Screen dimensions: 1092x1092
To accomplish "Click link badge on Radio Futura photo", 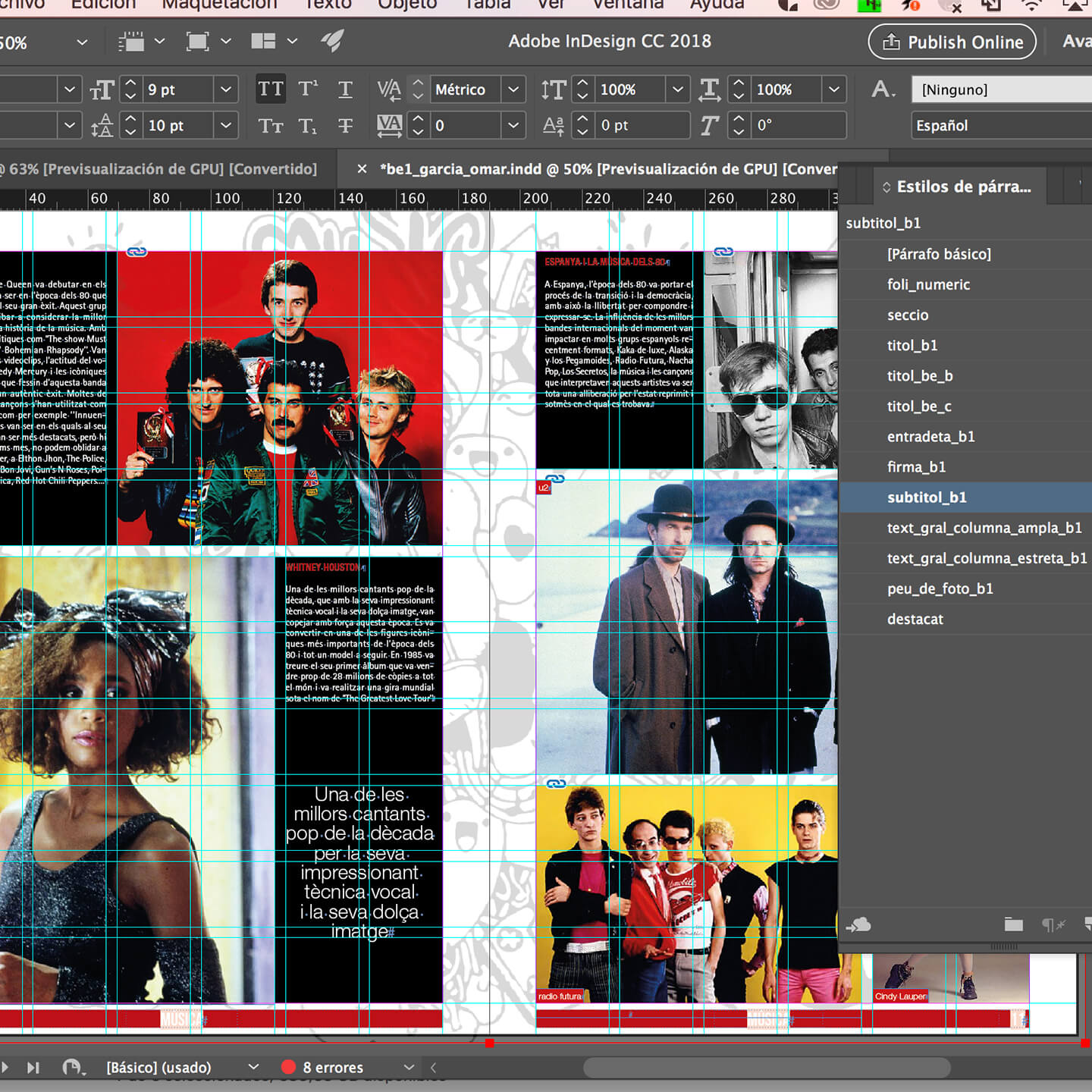I will pyautogui.click(x=556, y=784).
